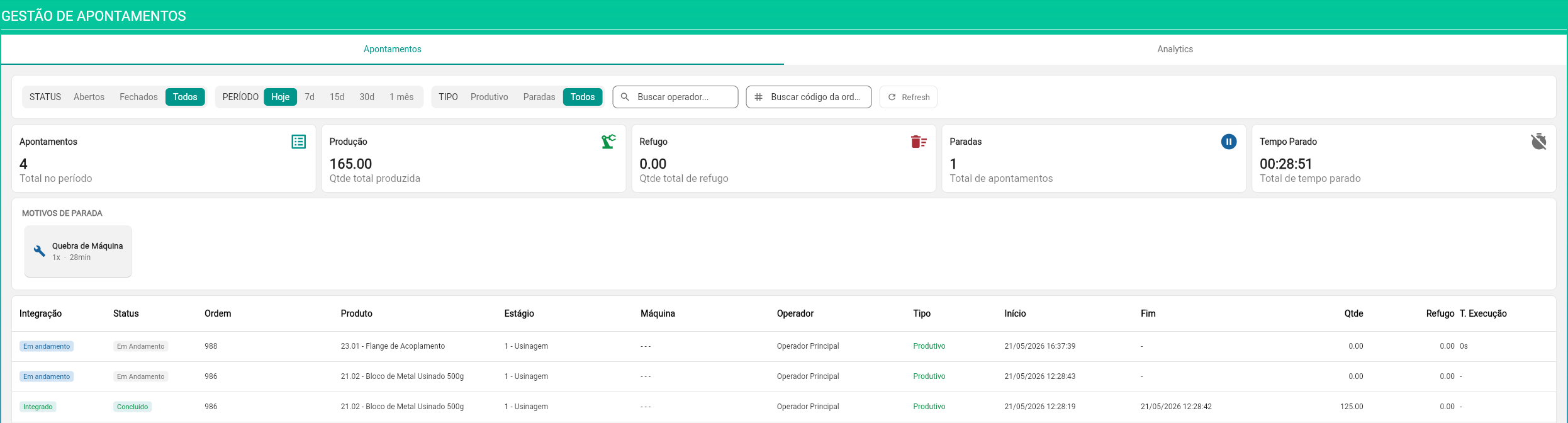Click the Paradas blue pause icon
The height and width of the screenshot is (423, 1568).
[1229, 142]
